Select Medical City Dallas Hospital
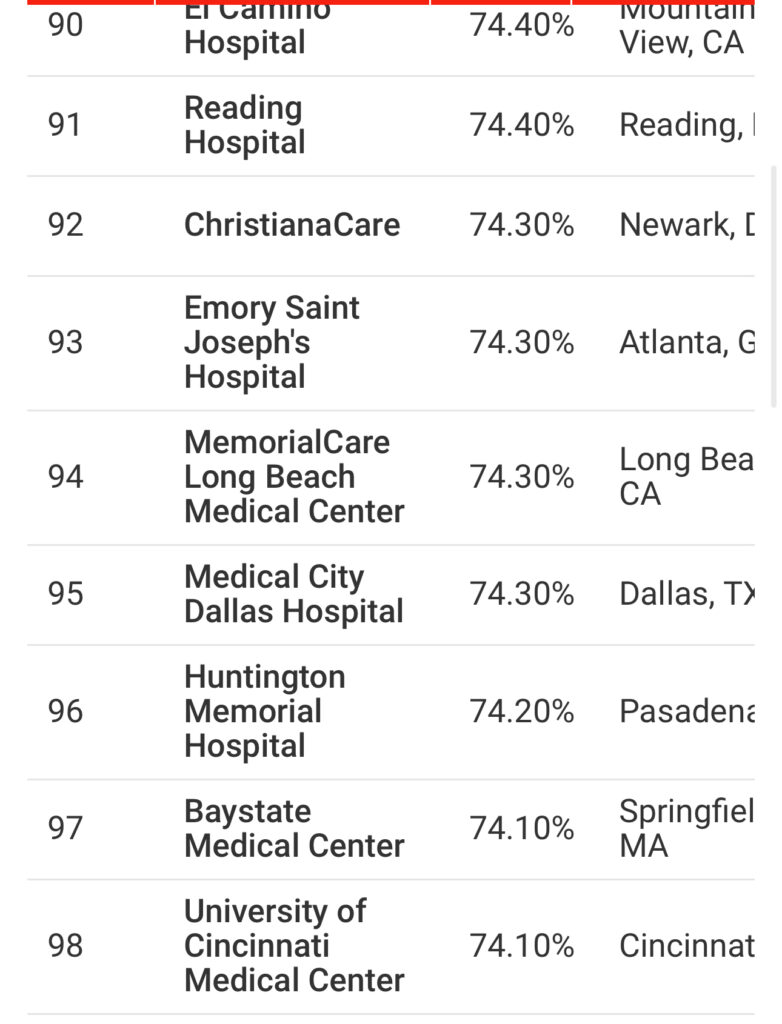Viewport: 782px width, 1024px height. click(x=293, y=594)
